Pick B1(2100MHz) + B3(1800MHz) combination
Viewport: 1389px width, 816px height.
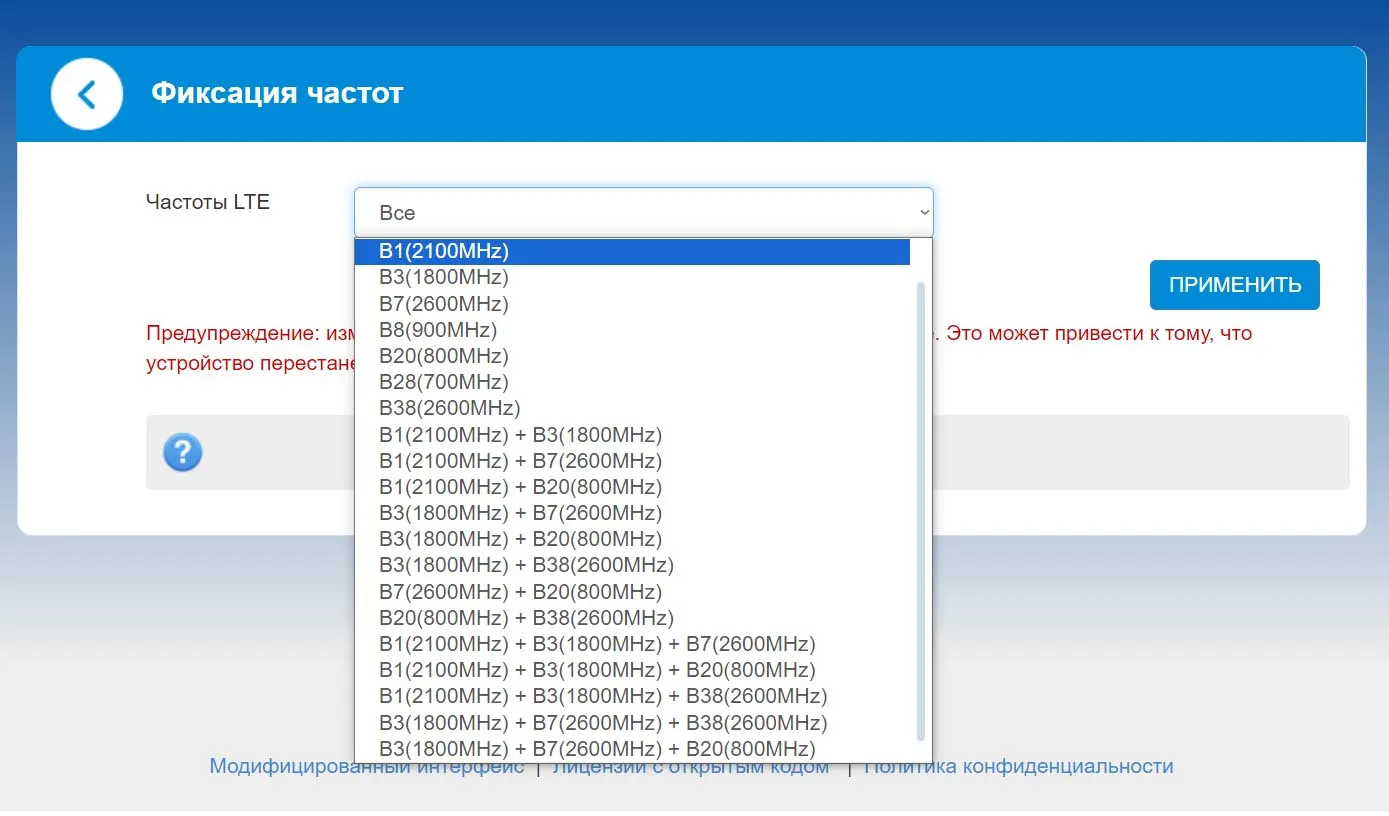[x=520, y=434]
